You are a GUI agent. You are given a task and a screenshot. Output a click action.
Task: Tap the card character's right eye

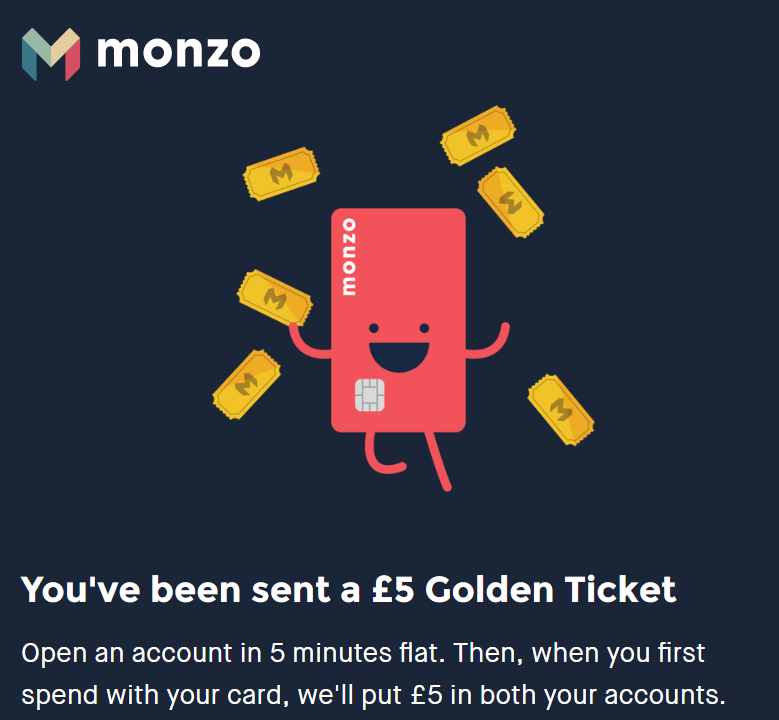coord(424,328)
